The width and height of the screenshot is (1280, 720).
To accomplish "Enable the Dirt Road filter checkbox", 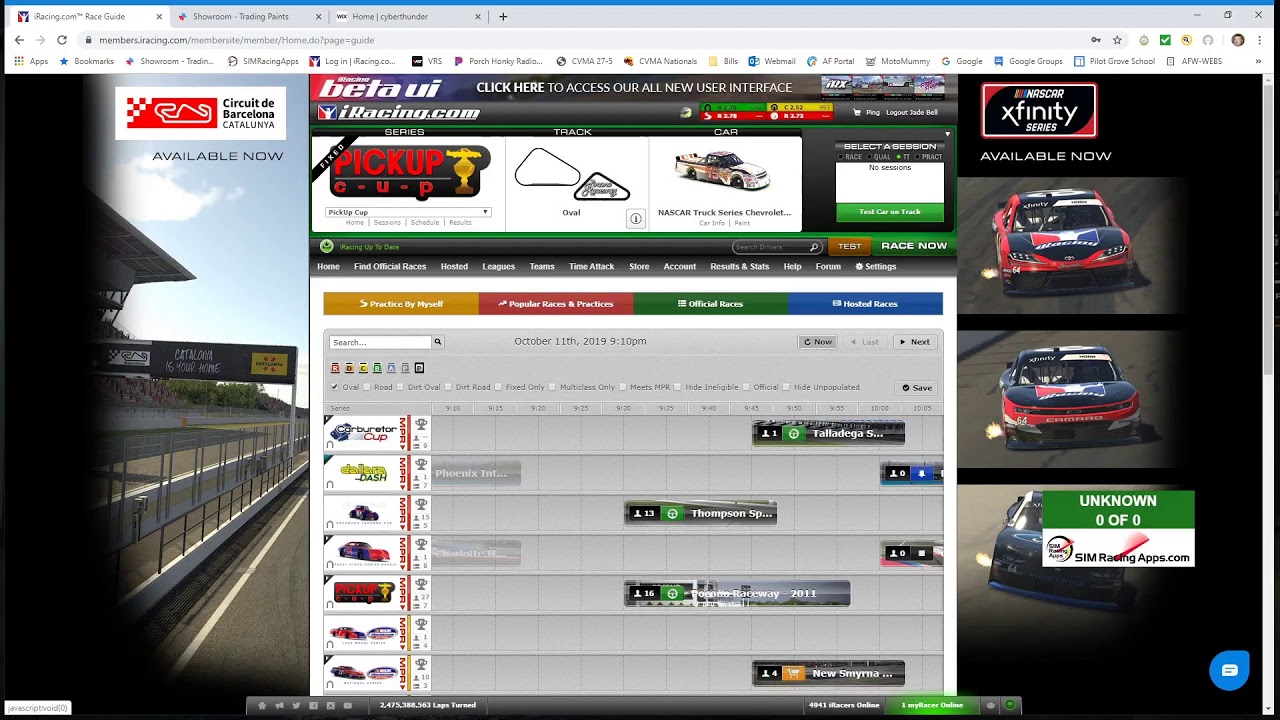I will (x=449, y=387).
